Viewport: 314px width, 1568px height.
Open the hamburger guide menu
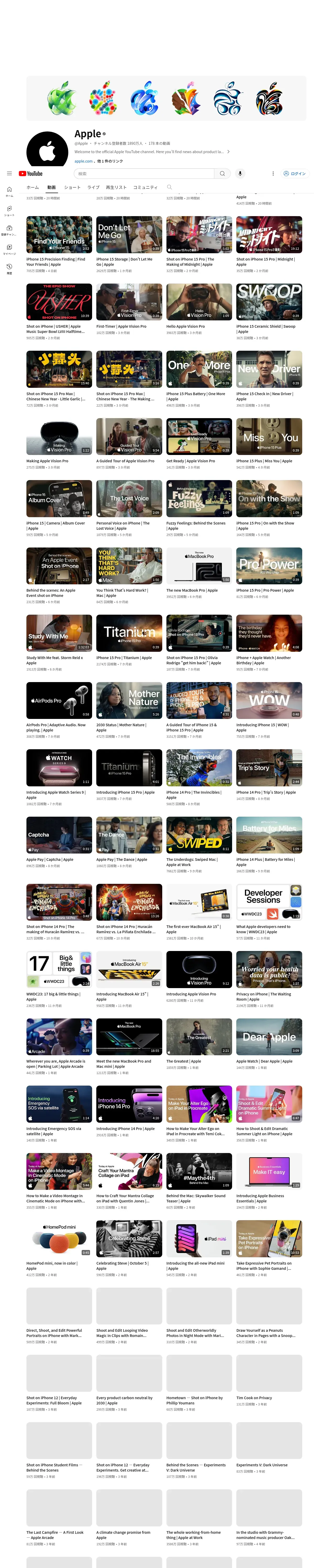pos(9,174)
